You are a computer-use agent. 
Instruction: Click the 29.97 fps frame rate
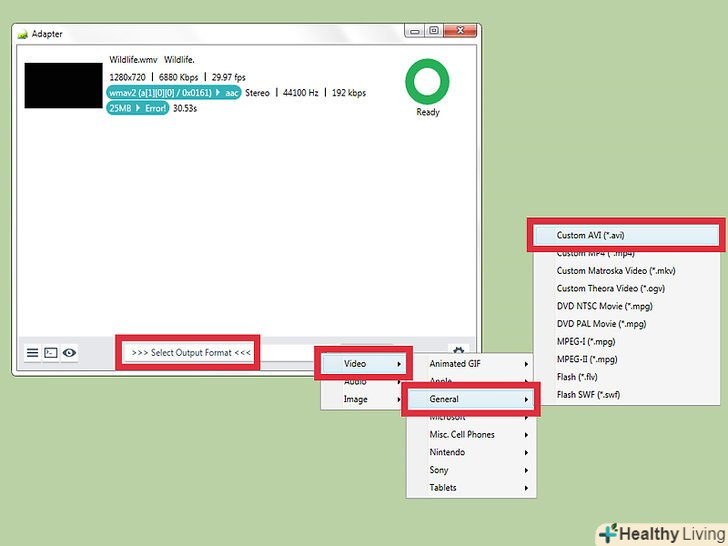[x=228, y=77]
